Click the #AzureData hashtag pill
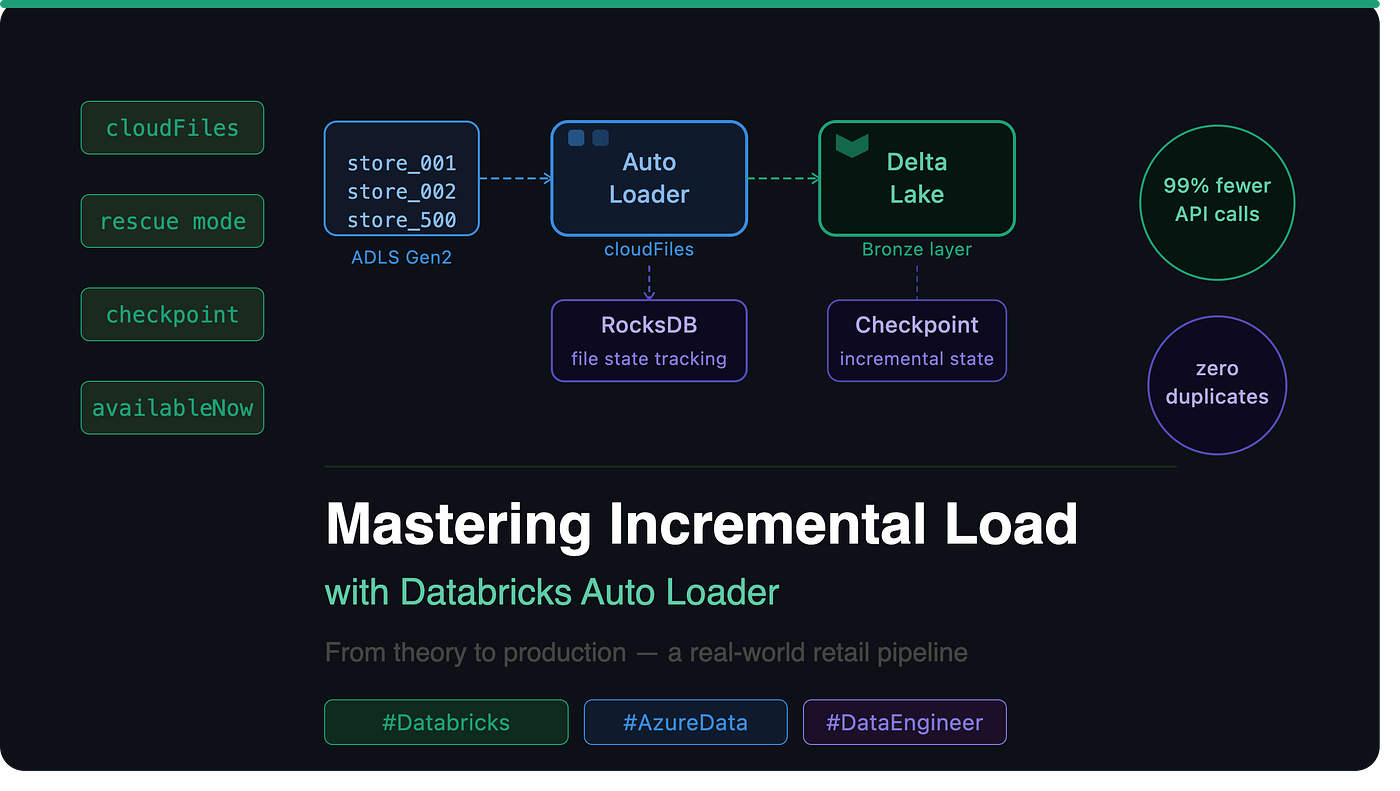 coord(685,722)
